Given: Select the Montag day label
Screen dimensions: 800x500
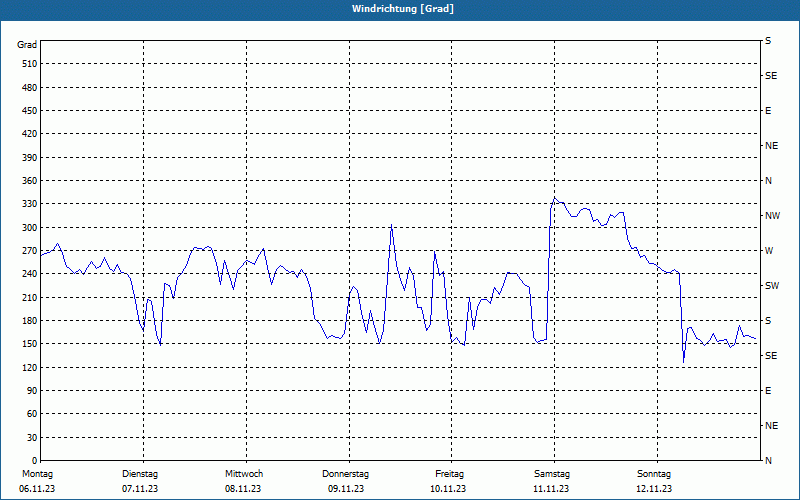Looking at the screenshot, I should pos(37,474).
